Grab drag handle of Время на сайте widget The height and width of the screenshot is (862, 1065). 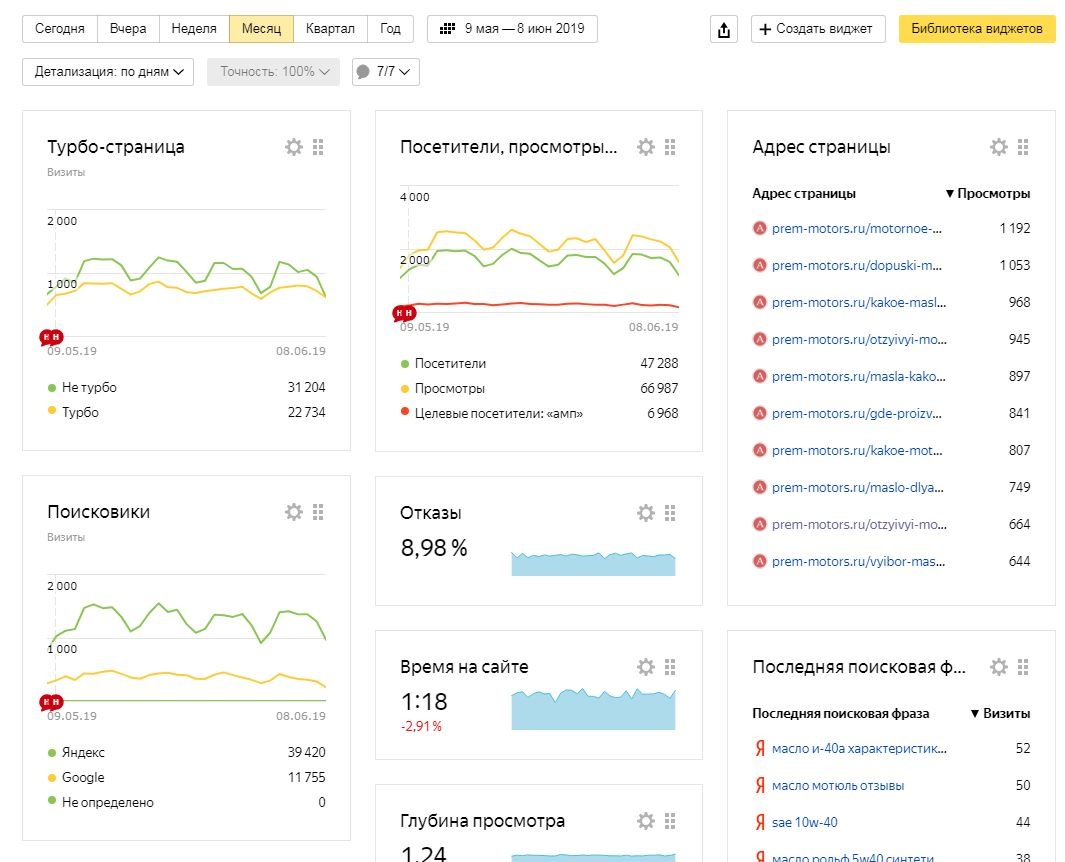pyautogui.click(x=670, y=667)
